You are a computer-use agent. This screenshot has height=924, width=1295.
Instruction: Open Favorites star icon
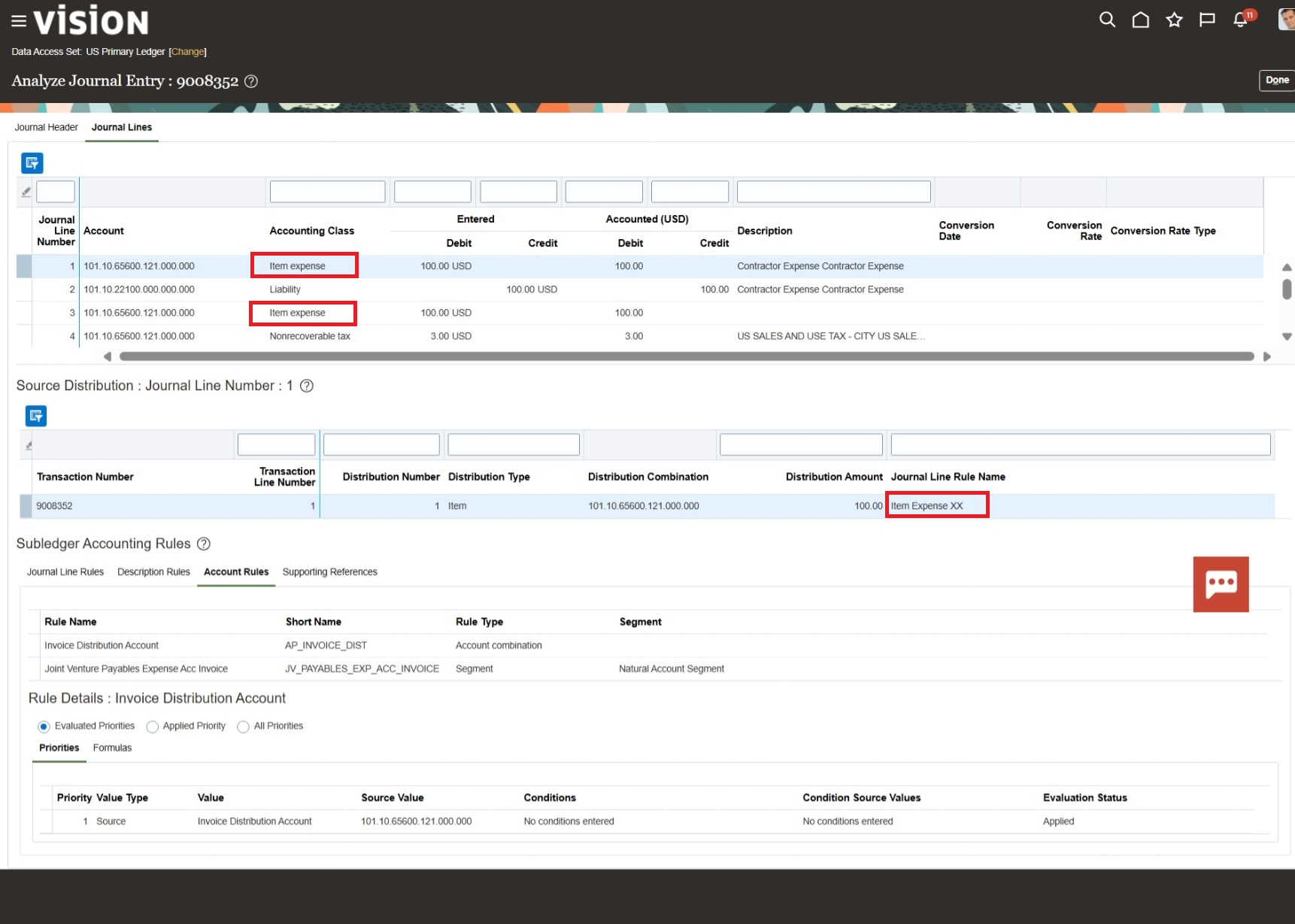(1174, 20)
